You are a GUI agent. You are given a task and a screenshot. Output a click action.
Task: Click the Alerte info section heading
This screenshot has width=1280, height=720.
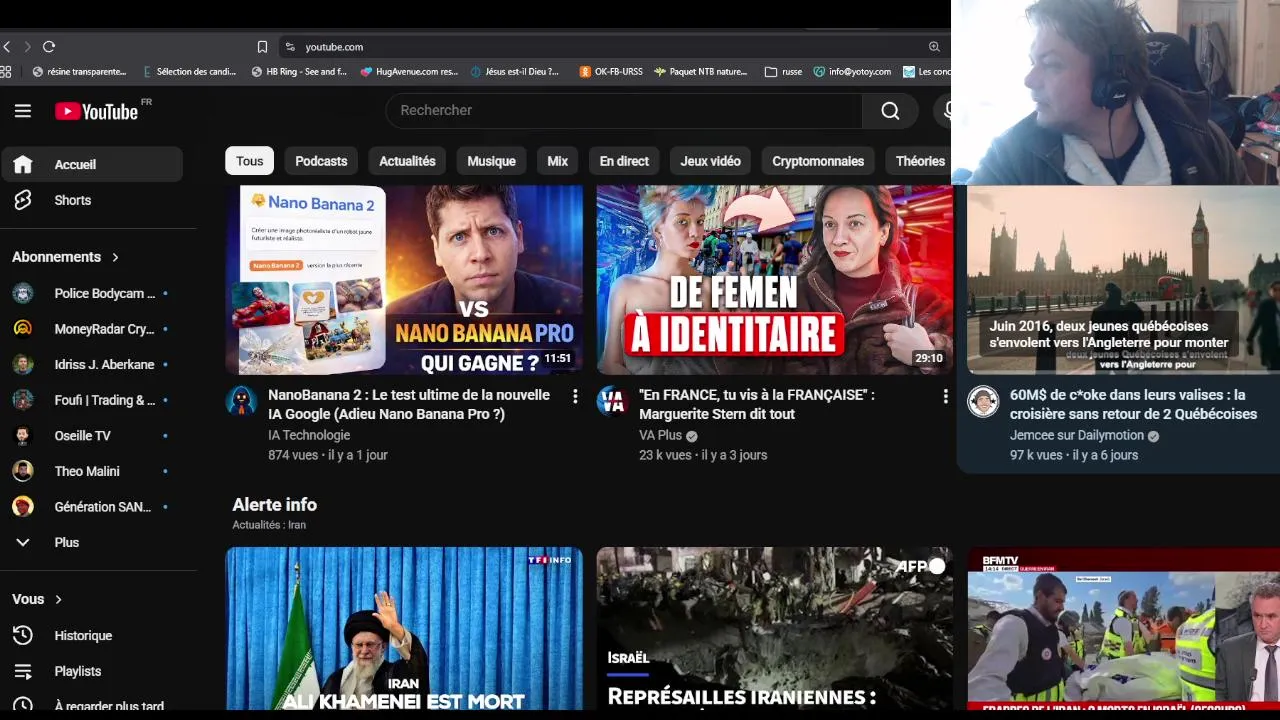(275, 505)
